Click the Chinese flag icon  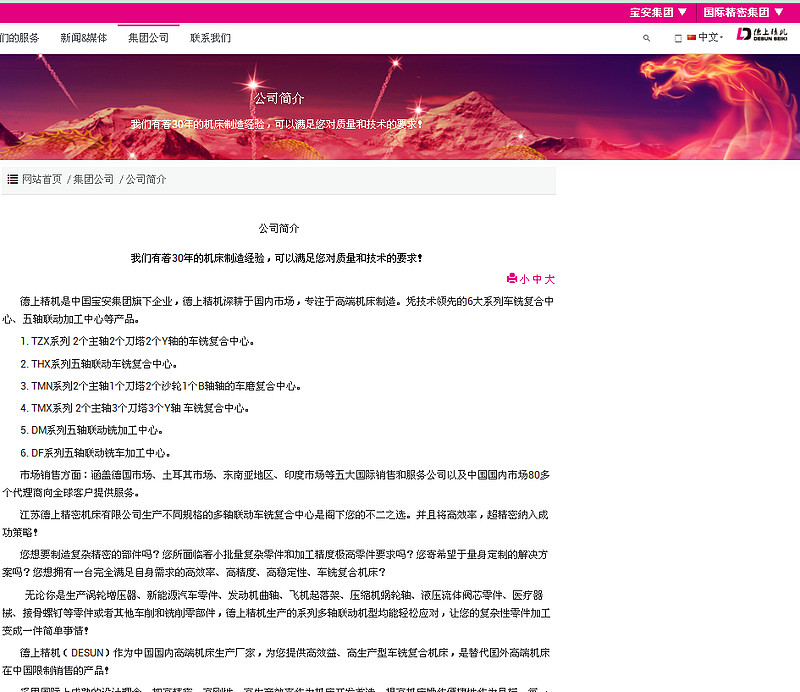tap(692, 37)
